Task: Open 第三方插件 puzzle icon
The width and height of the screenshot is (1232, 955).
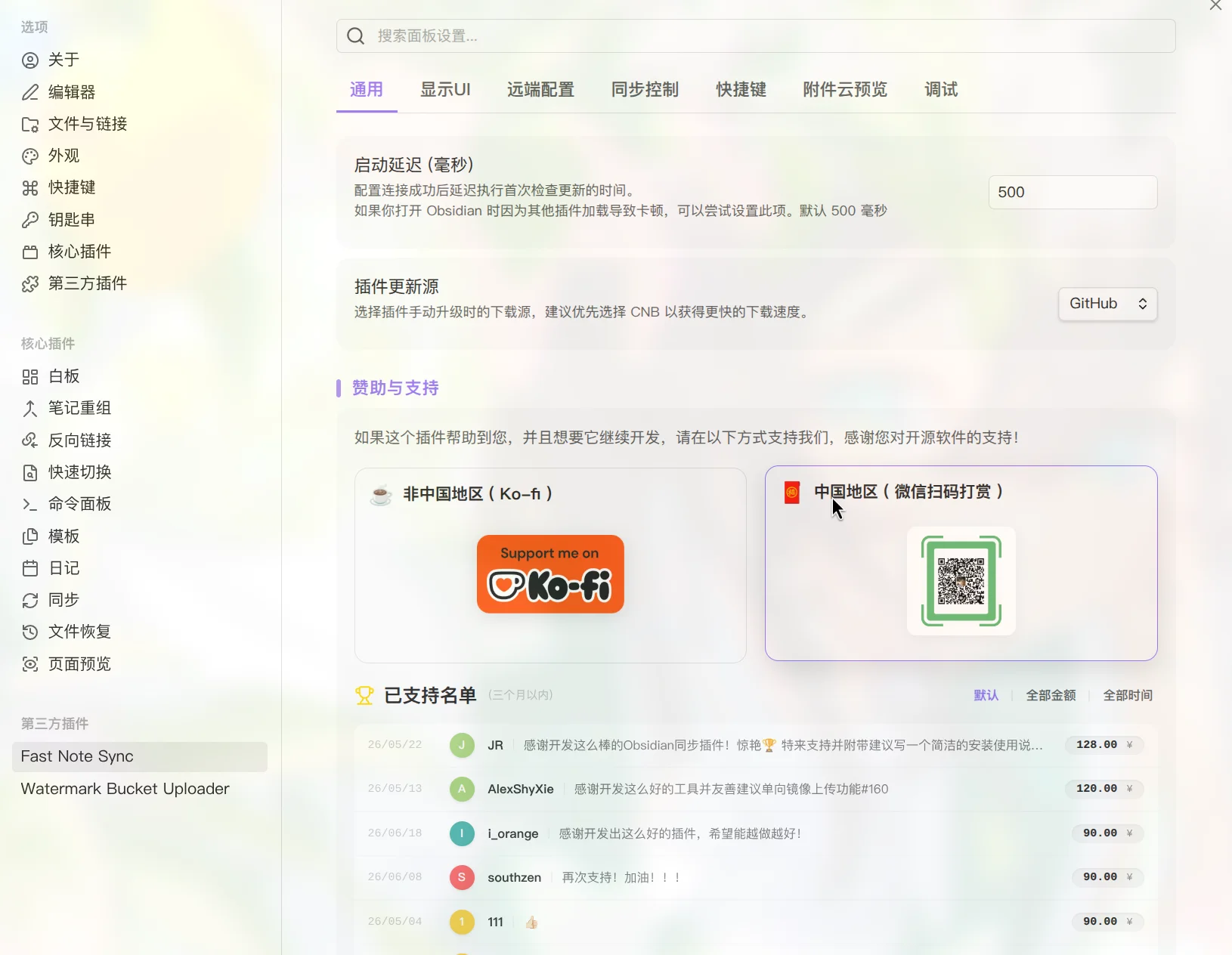Action: tap(30, 284)
